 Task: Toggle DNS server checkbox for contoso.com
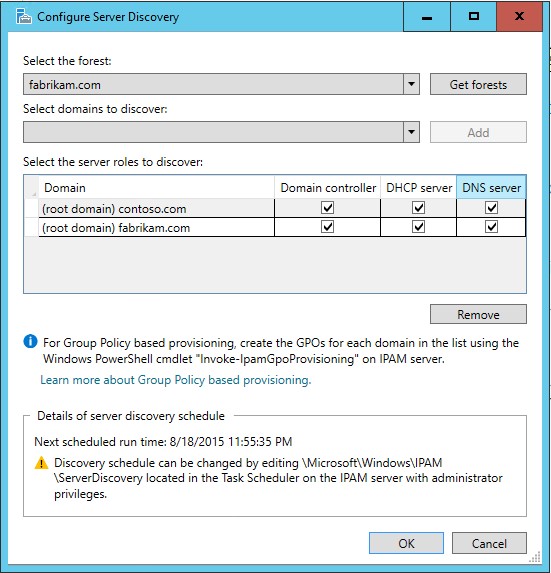(491, 208)
